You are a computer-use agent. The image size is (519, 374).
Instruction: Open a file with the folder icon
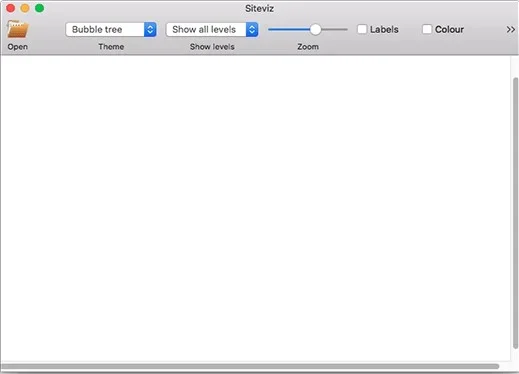tap(18, 29)
